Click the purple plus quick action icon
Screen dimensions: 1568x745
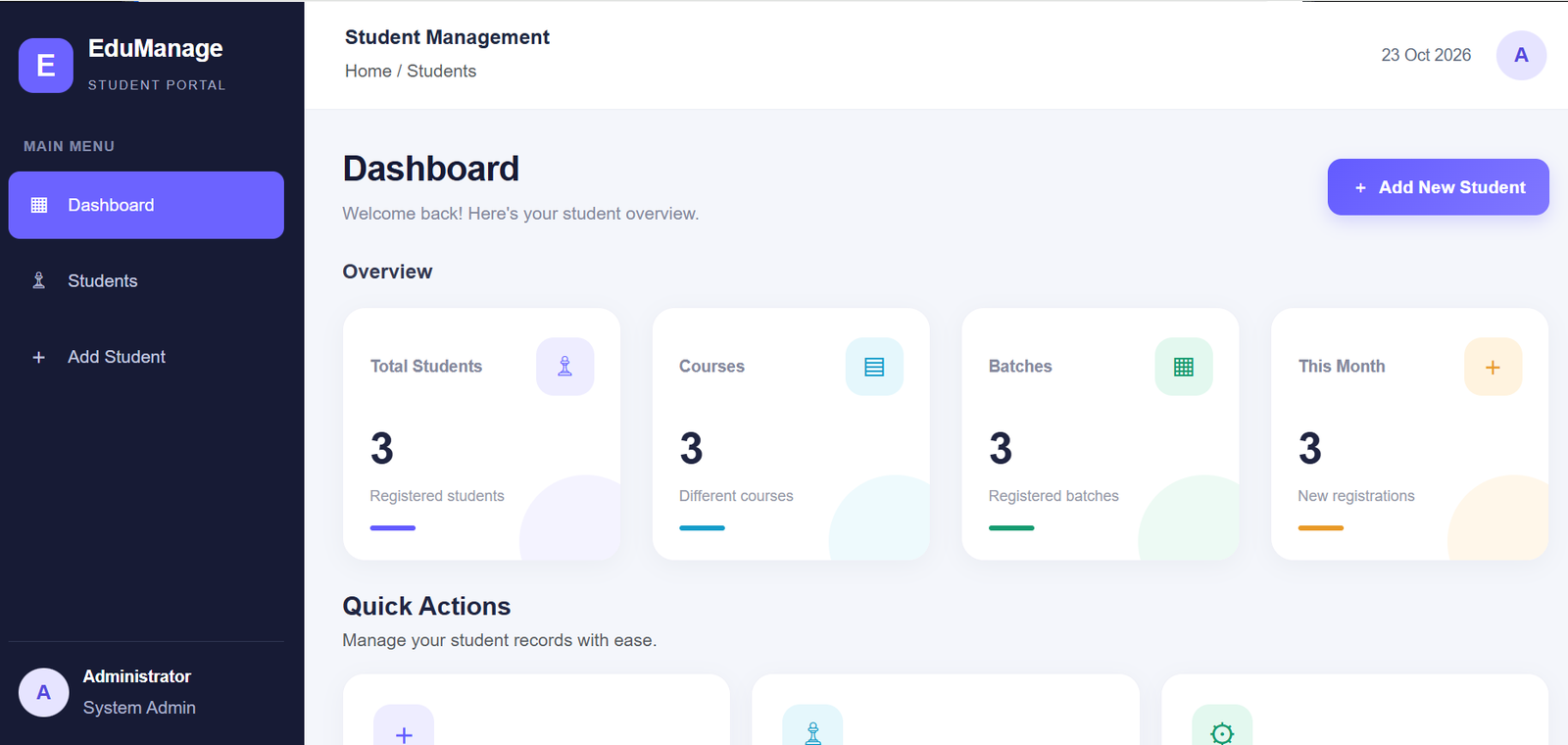click(x=404, y=726)
